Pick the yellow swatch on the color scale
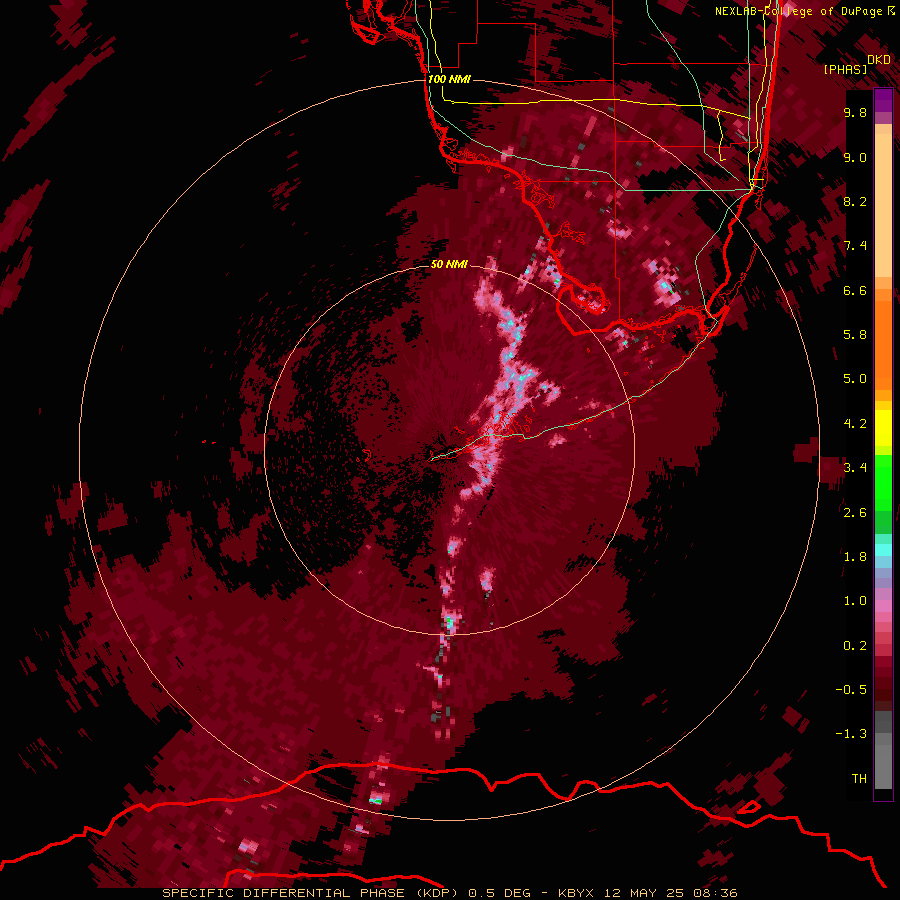900x900 pixels. point(883,428)
